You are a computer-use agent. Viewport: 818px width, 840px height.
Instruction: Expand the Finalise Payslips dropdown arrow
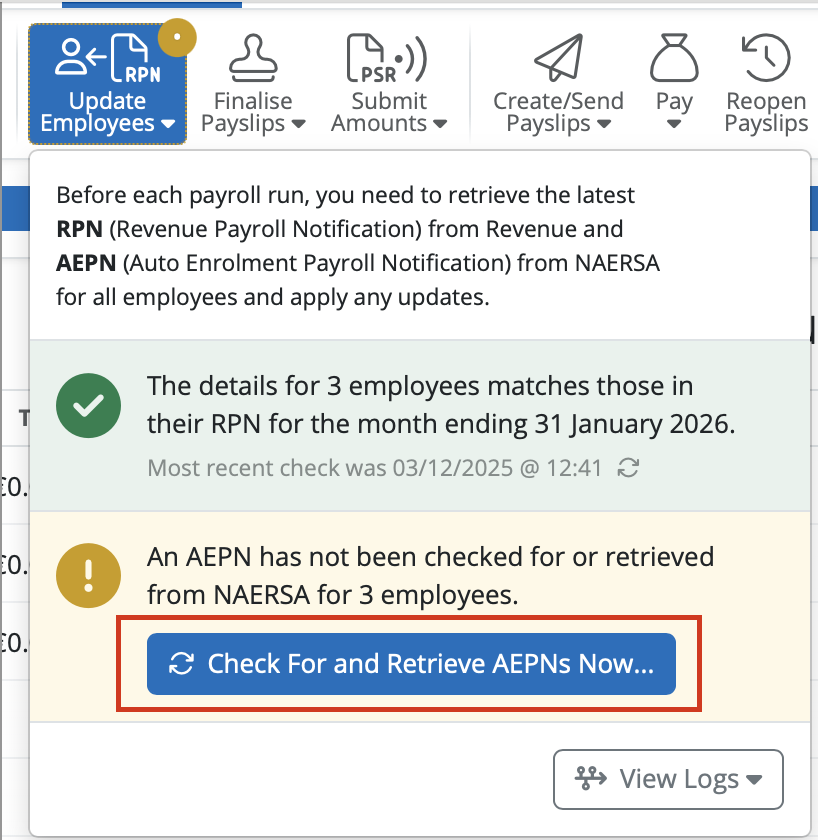[x=298, y=125]
